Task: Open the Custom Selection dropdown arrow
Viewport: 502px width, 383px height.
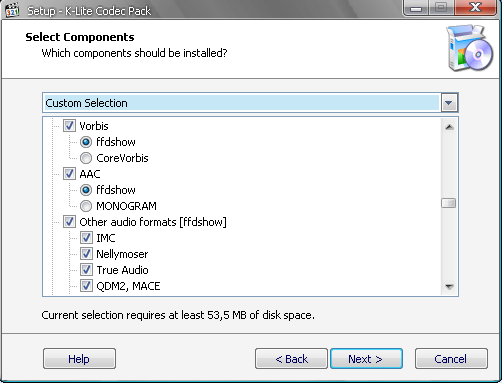Action: (449, 103)
